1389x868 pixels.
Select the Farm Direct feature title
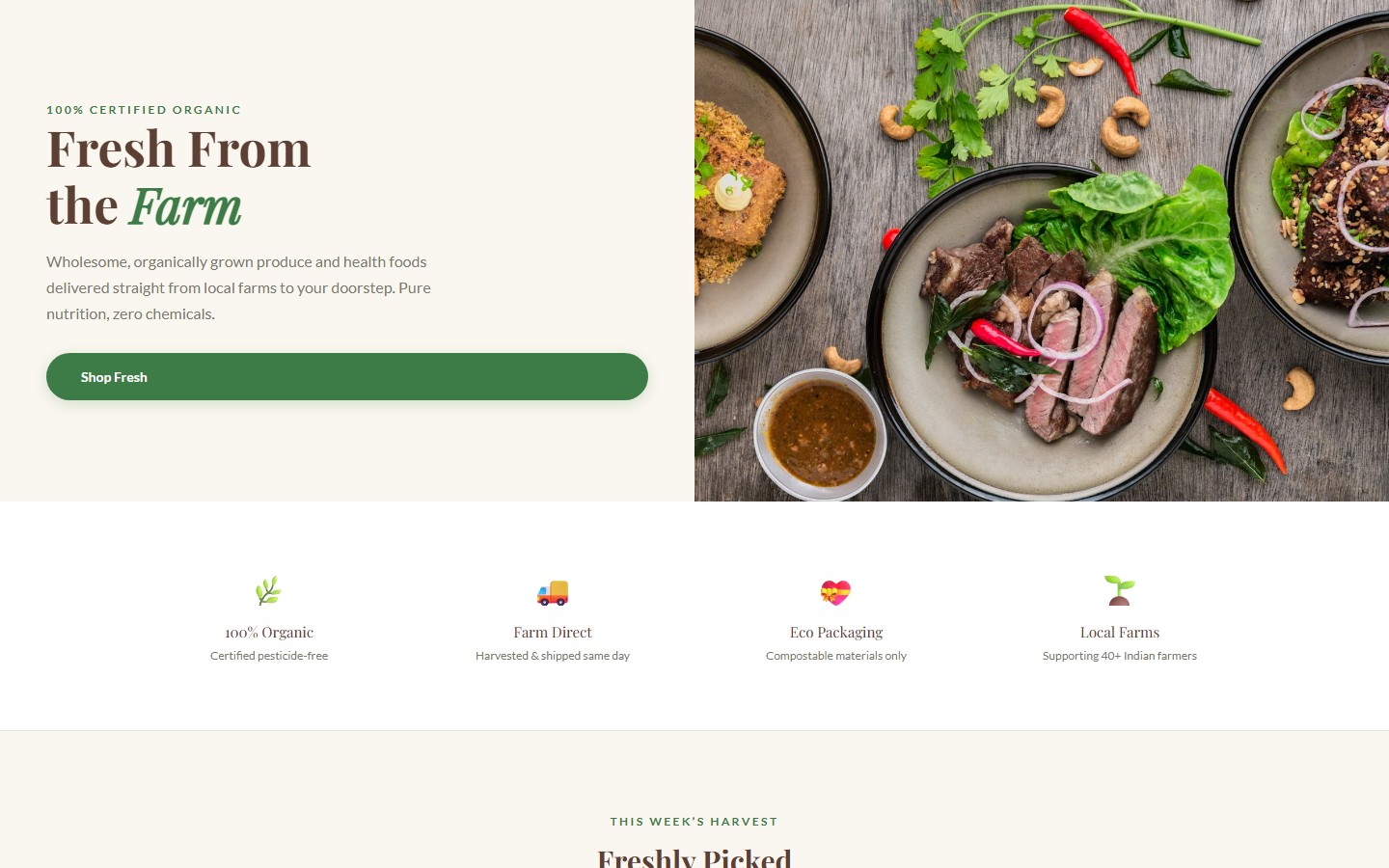coord(553,633)
